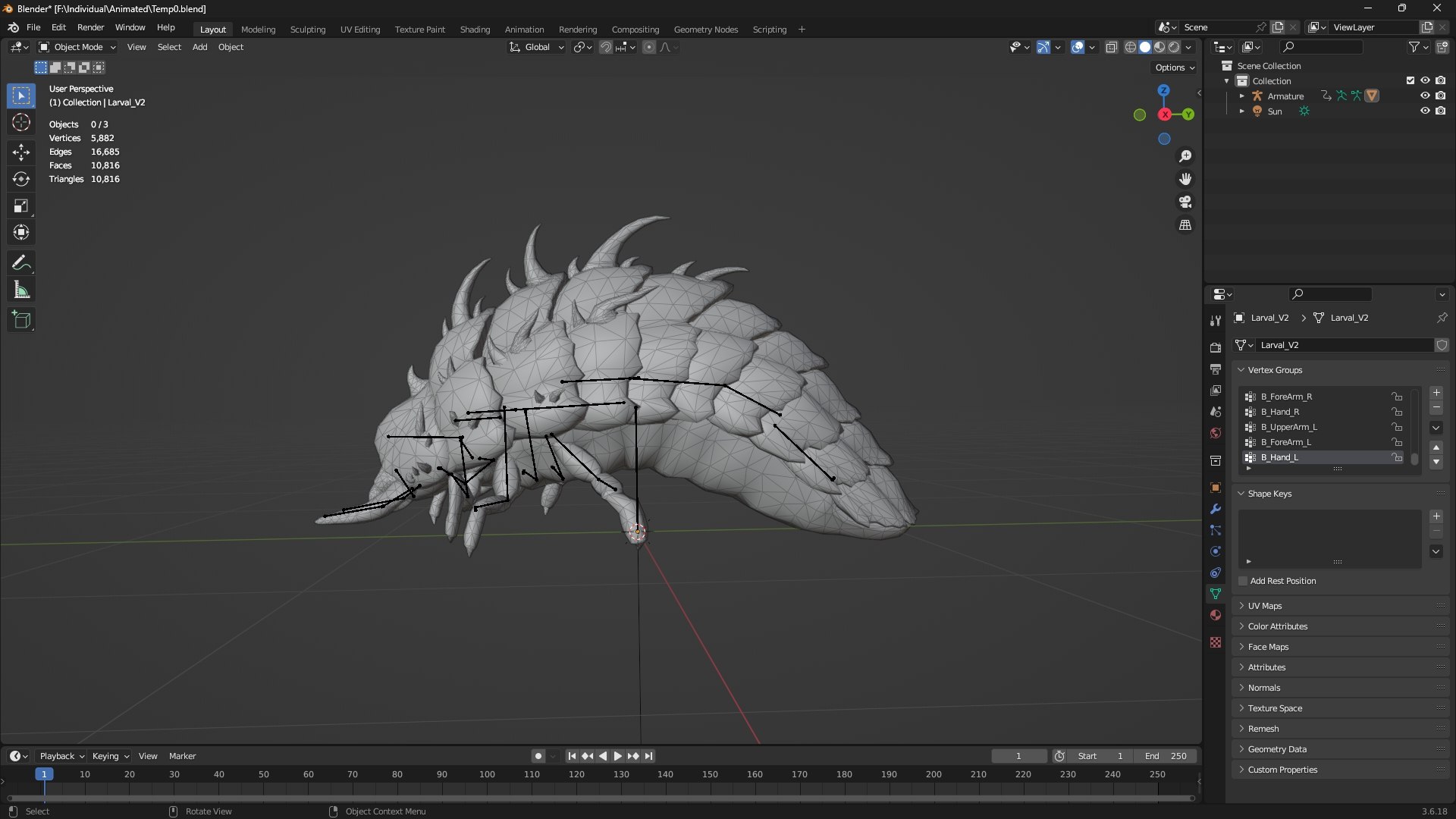Open the Modifiers wrench properties tab
This screenshot has height=819, width=1456.
1216,509
